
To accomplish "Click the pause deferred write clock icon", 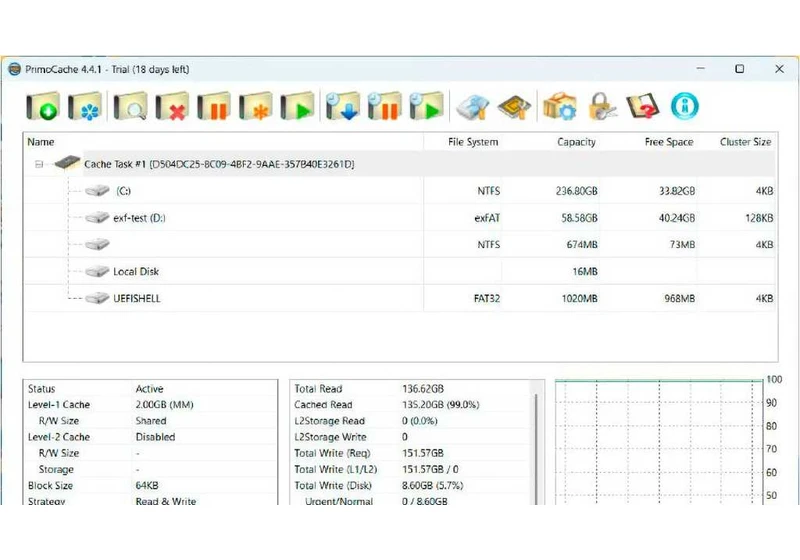I will tap(385, 106).
